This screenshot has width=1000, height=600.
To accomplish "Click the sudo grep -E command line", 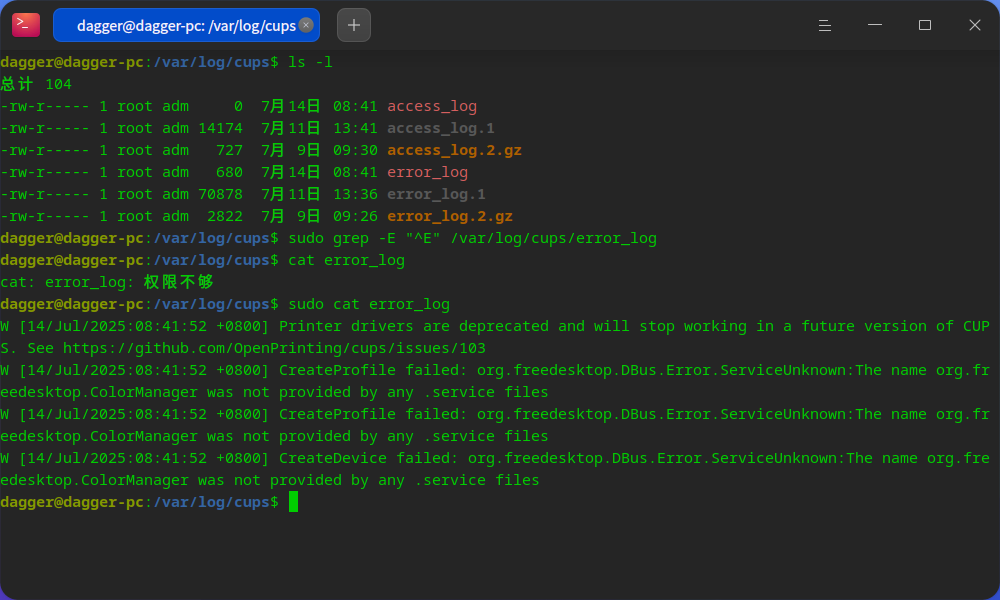I will (472, 238).
